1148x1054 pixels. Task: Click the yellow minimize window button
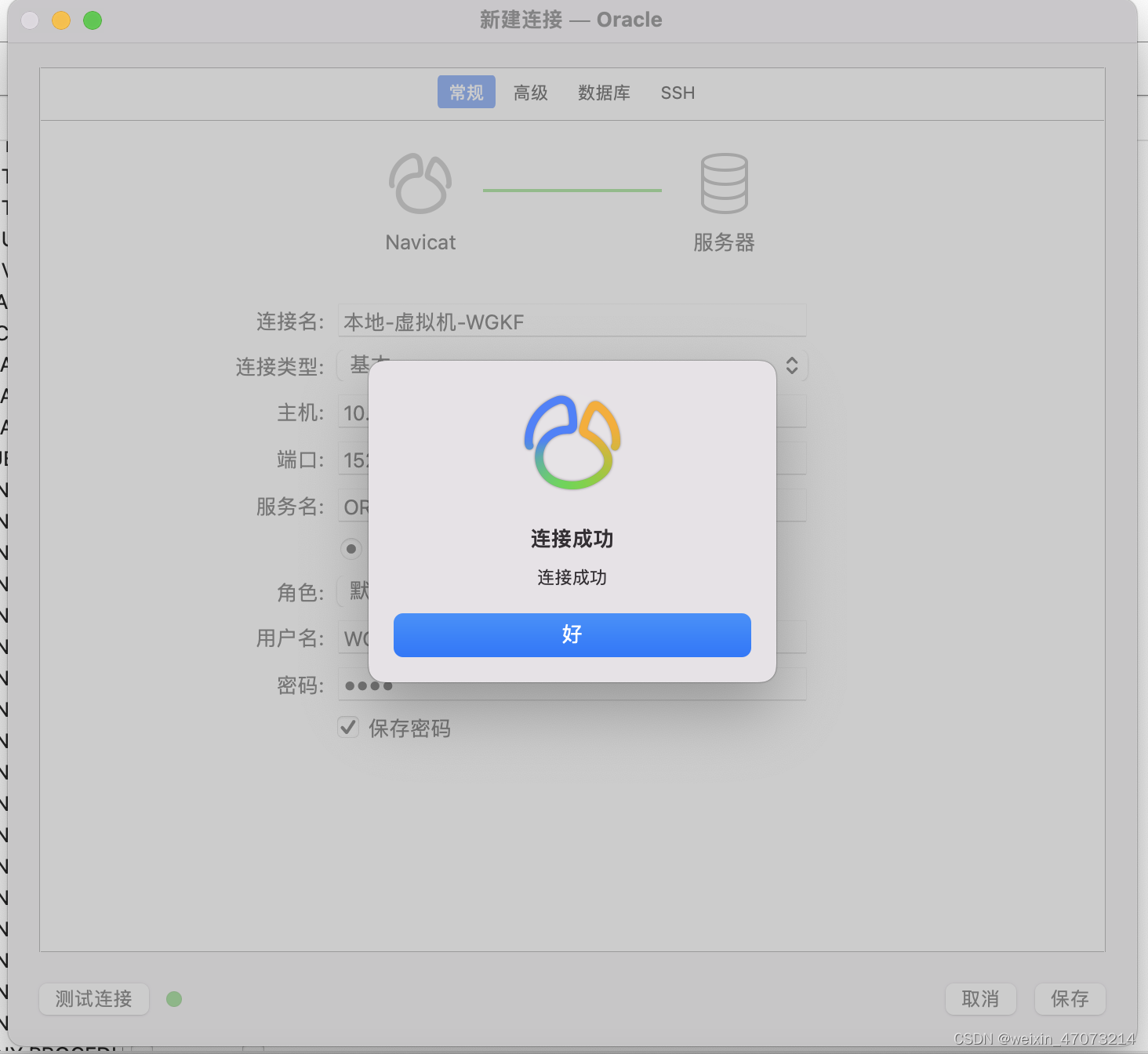[61, 20]
